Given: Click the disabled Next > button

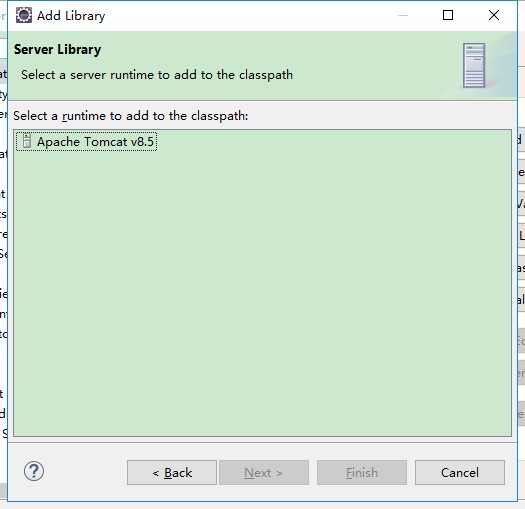Looking at the screenshot, I should point(264,472).
